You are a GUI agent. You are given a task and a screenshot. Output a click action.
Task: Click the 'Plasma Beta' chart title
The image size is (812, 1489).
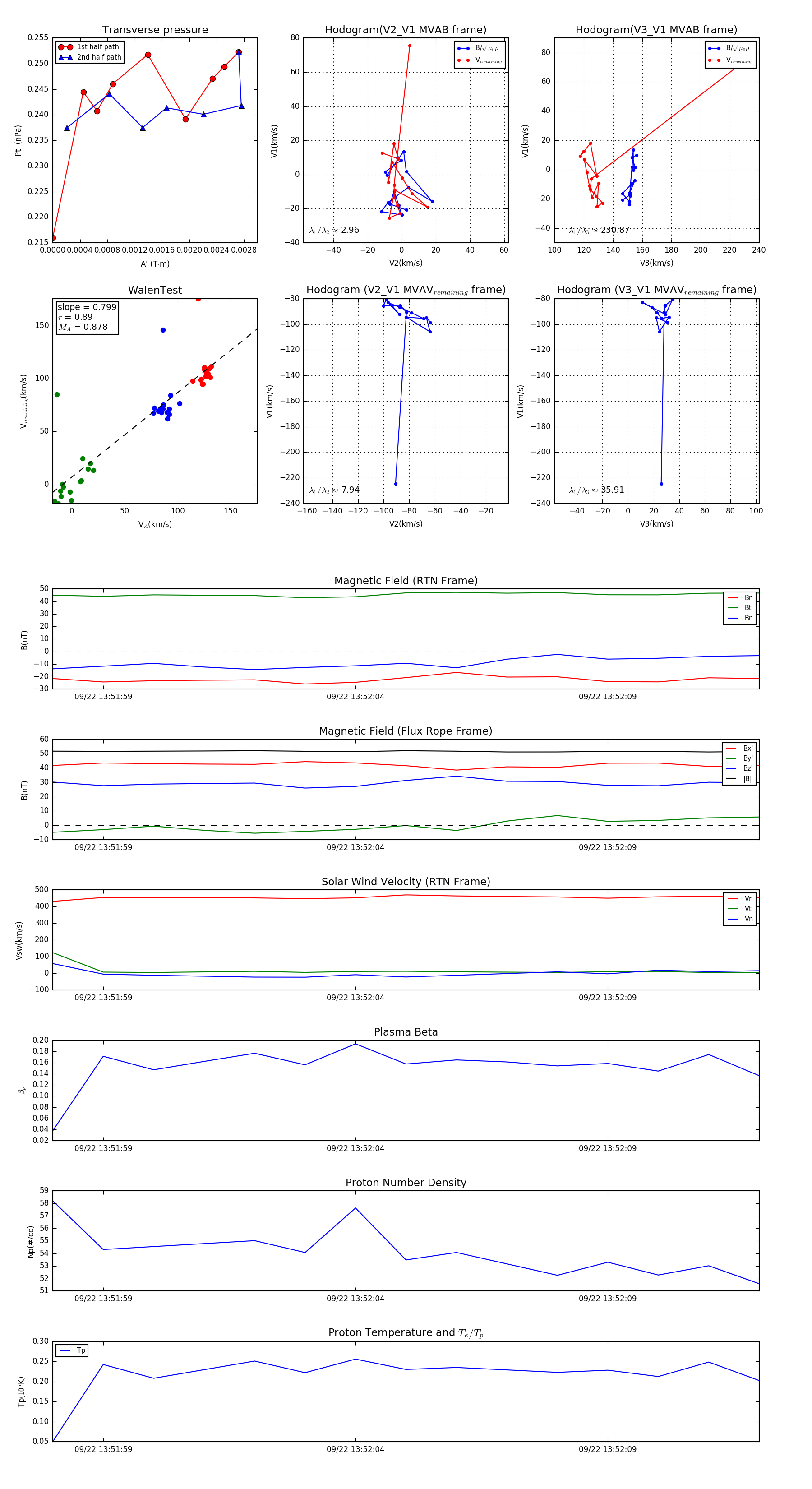click(406, 1032)
